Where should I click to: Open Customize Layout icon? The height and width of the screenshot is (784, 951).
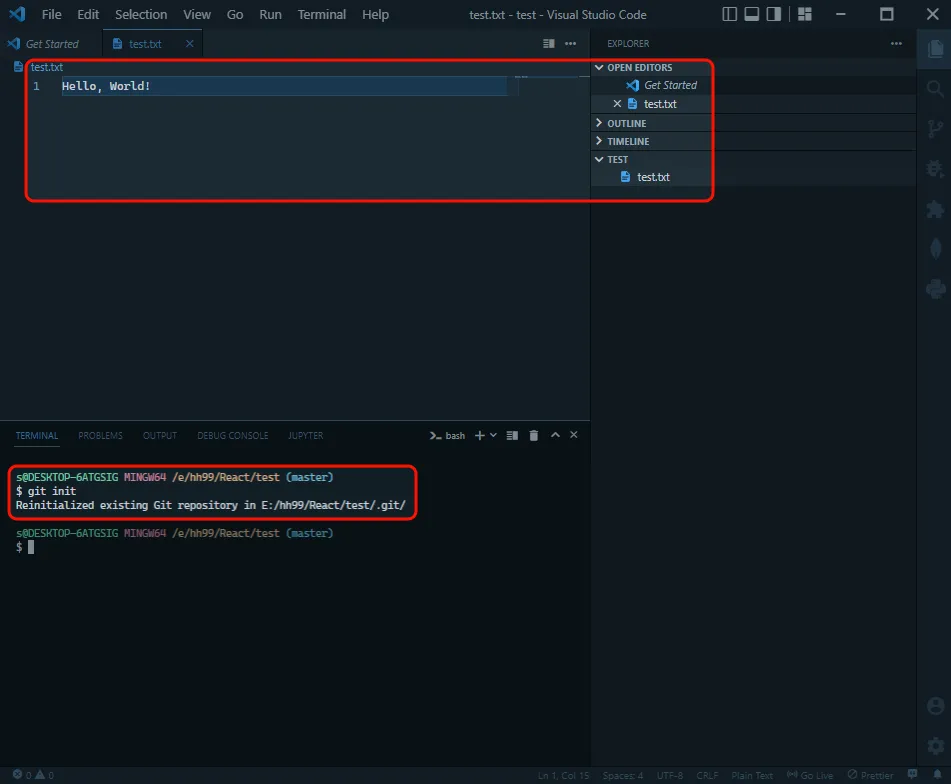[805, 14]
